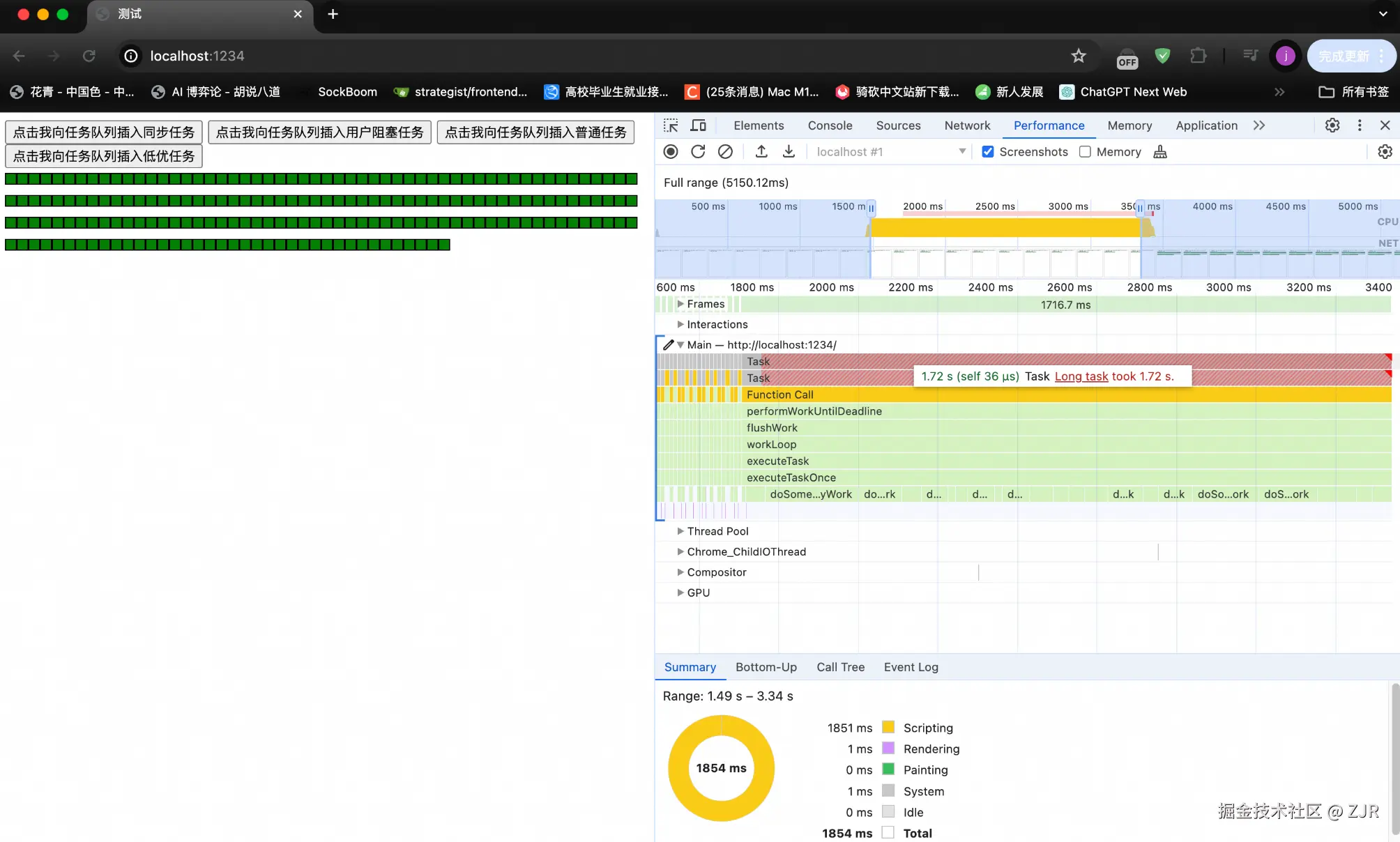Click the save profile download icon
Screen dimensions: 1400x842
[789, 152]
